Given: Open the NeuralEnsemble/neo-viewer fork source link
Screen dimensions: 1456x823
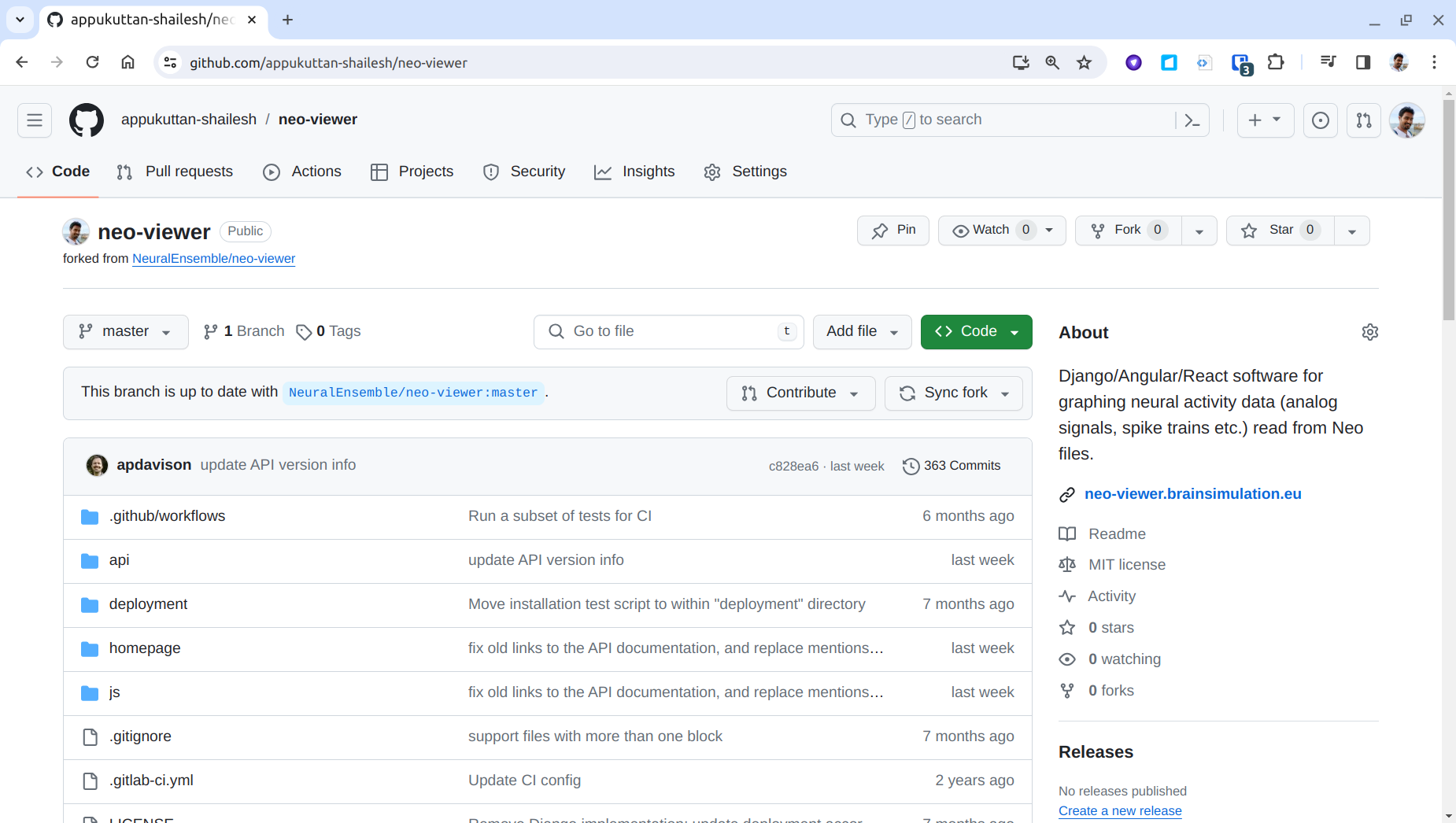Looking at the screenshot, I should tap(213, 259).
